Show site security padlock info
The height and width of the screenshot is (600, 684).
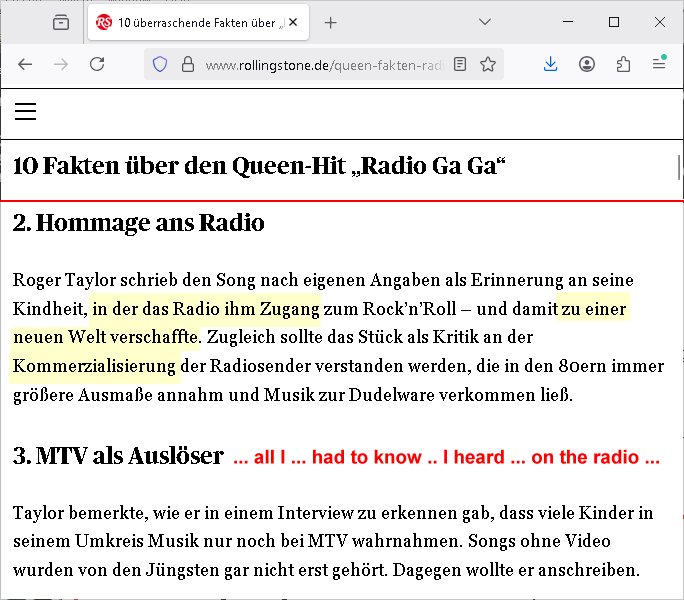pos(186,64)
